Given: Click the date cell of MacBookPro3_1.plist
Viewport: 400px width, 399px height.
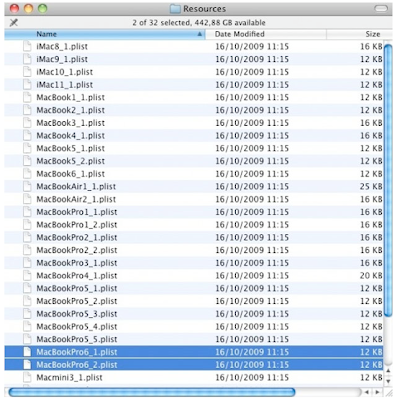Looking at the screenshot, I should (x=252, y=263).
